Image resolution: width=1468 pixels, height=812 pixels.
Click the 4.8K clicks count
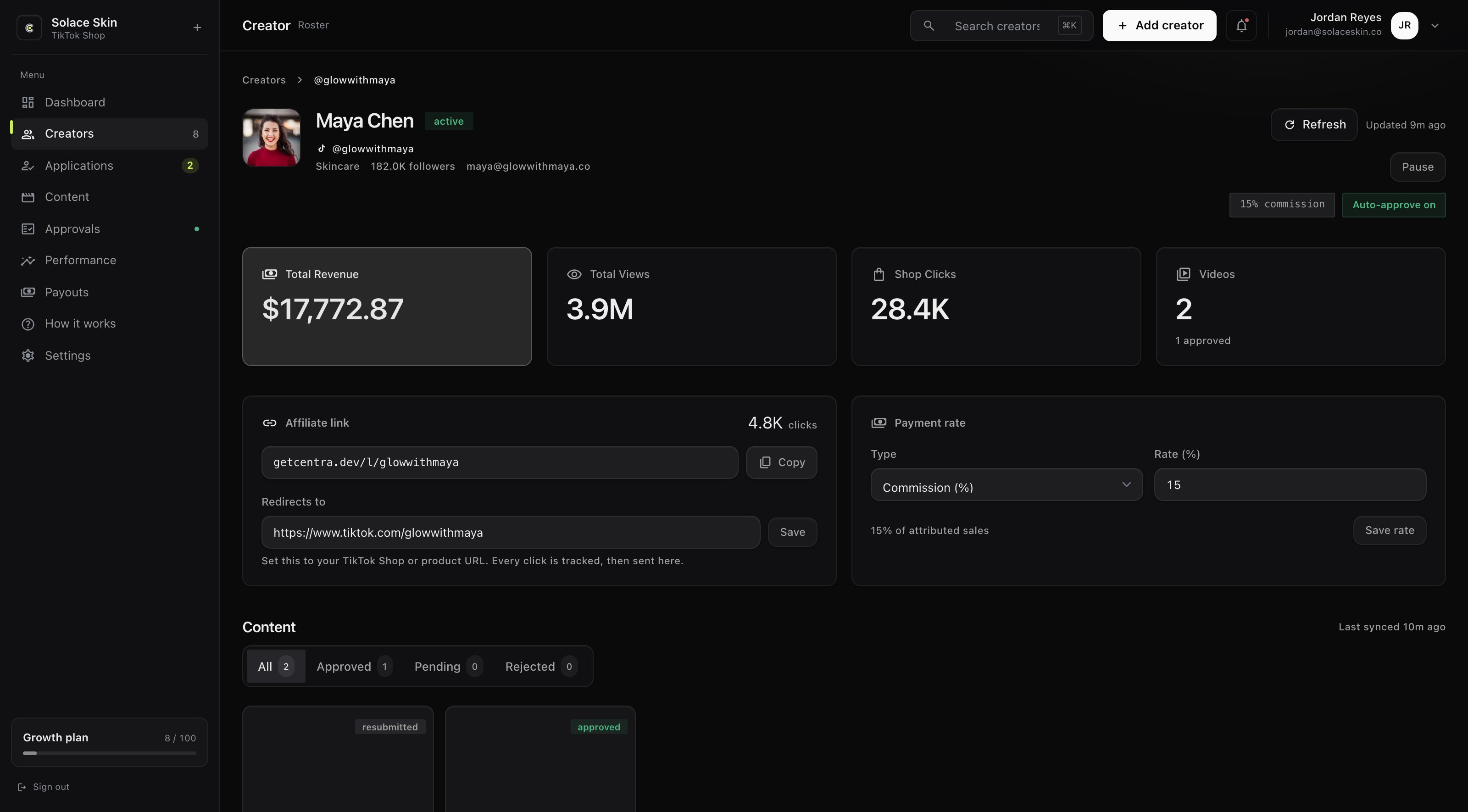click(x=782, y=423)
